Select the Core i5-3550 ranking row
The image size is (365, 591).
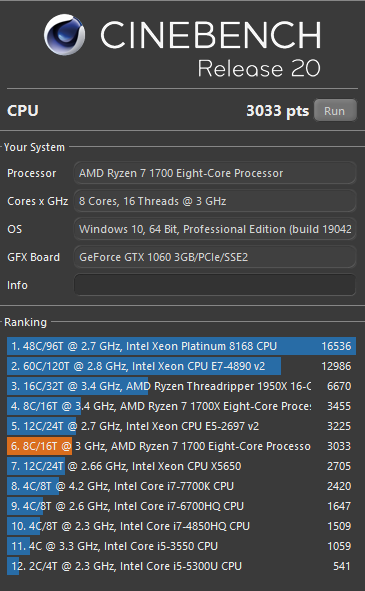point(181,546)
